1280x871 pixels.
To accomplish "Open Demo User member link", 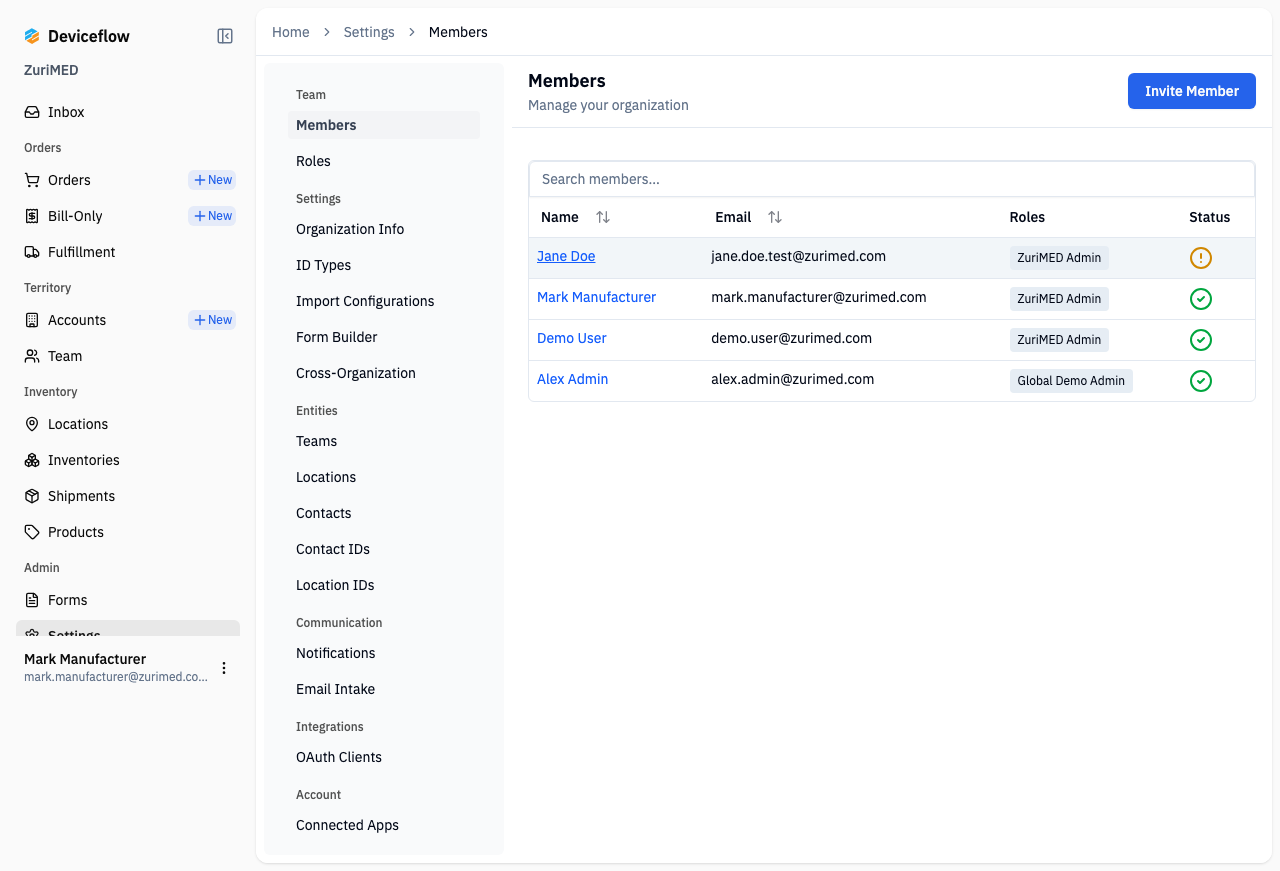I will [572, 338].
